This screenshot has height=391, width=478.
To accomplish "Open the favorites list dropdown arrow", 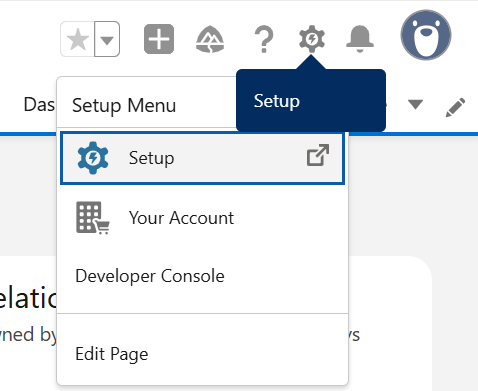I will (107, 39).
